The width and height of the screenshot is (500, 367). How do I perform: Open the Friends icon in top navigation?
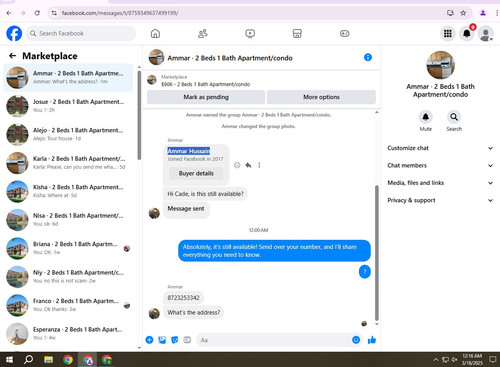(x=203, y=33)
